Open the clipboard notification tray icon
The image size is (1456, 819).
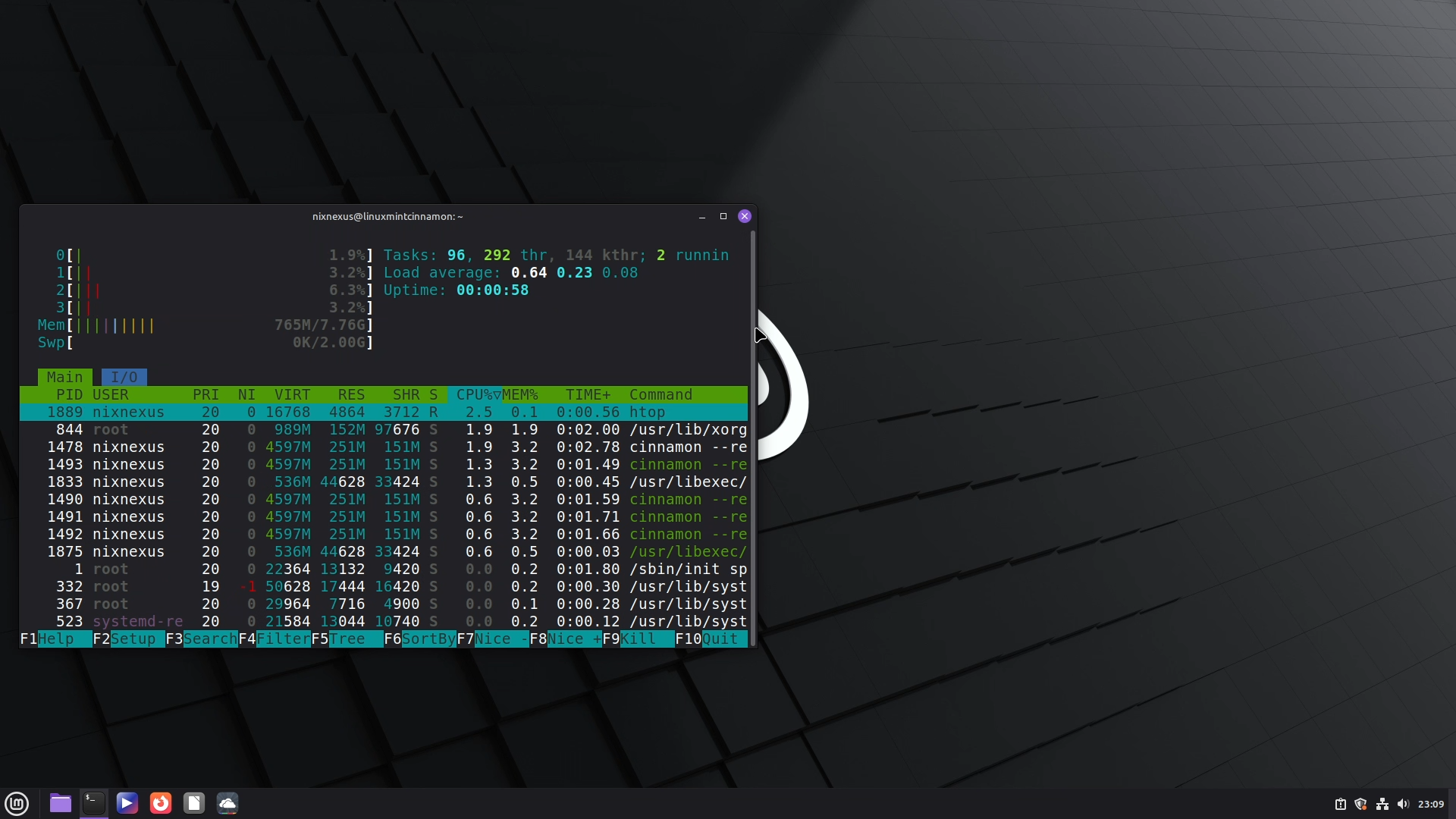pos(1340,804)
